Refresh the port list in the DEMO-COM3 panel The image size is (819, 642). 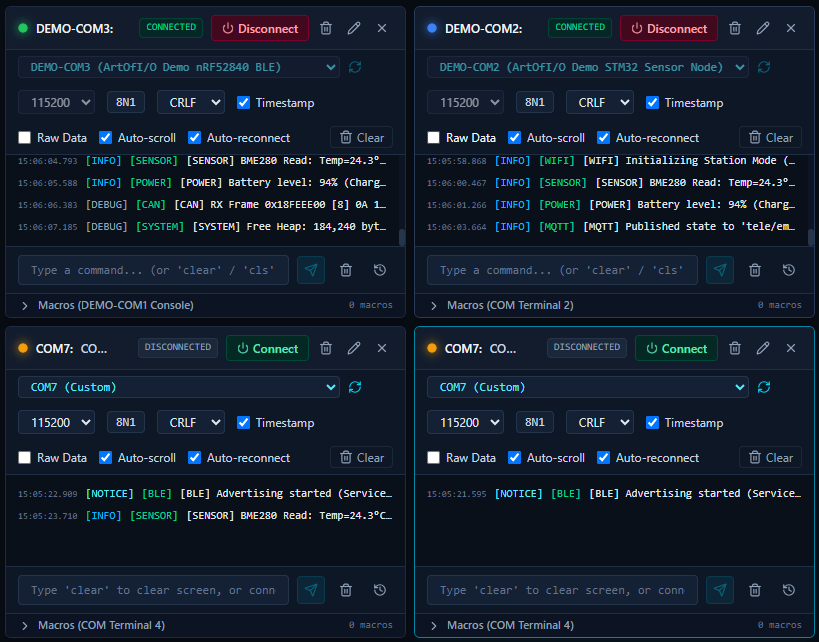pos(355,67)
